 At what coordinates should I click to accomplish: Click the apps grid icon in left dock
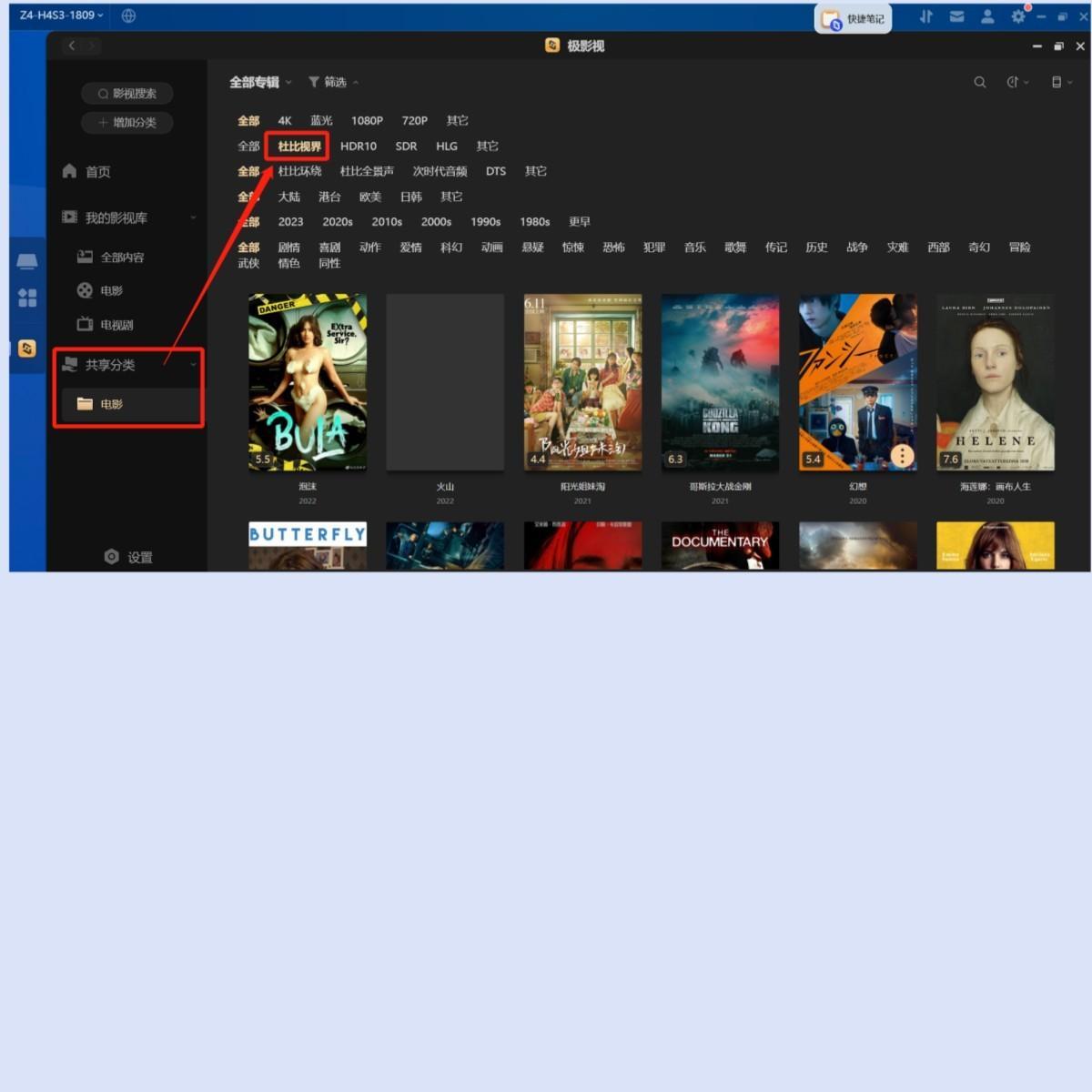(x=27, y=298)
